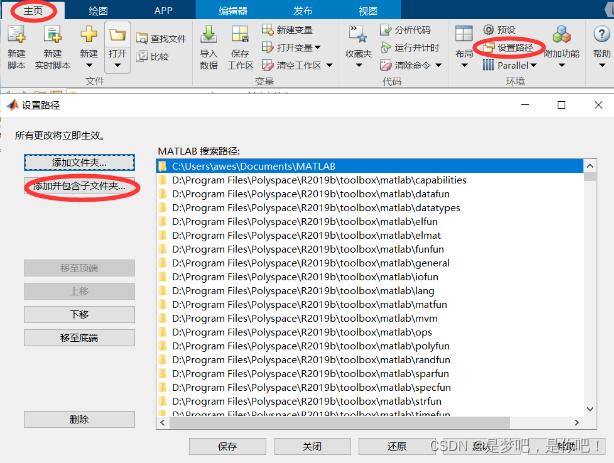
Task: Click the Save (保存) button
Action: (227, 446)
